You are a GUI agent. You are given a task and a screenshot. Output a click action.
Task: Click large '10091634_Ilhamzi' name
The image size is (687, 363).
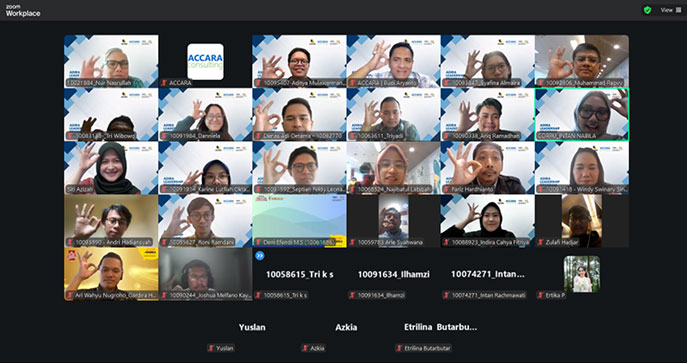point(393,275)
